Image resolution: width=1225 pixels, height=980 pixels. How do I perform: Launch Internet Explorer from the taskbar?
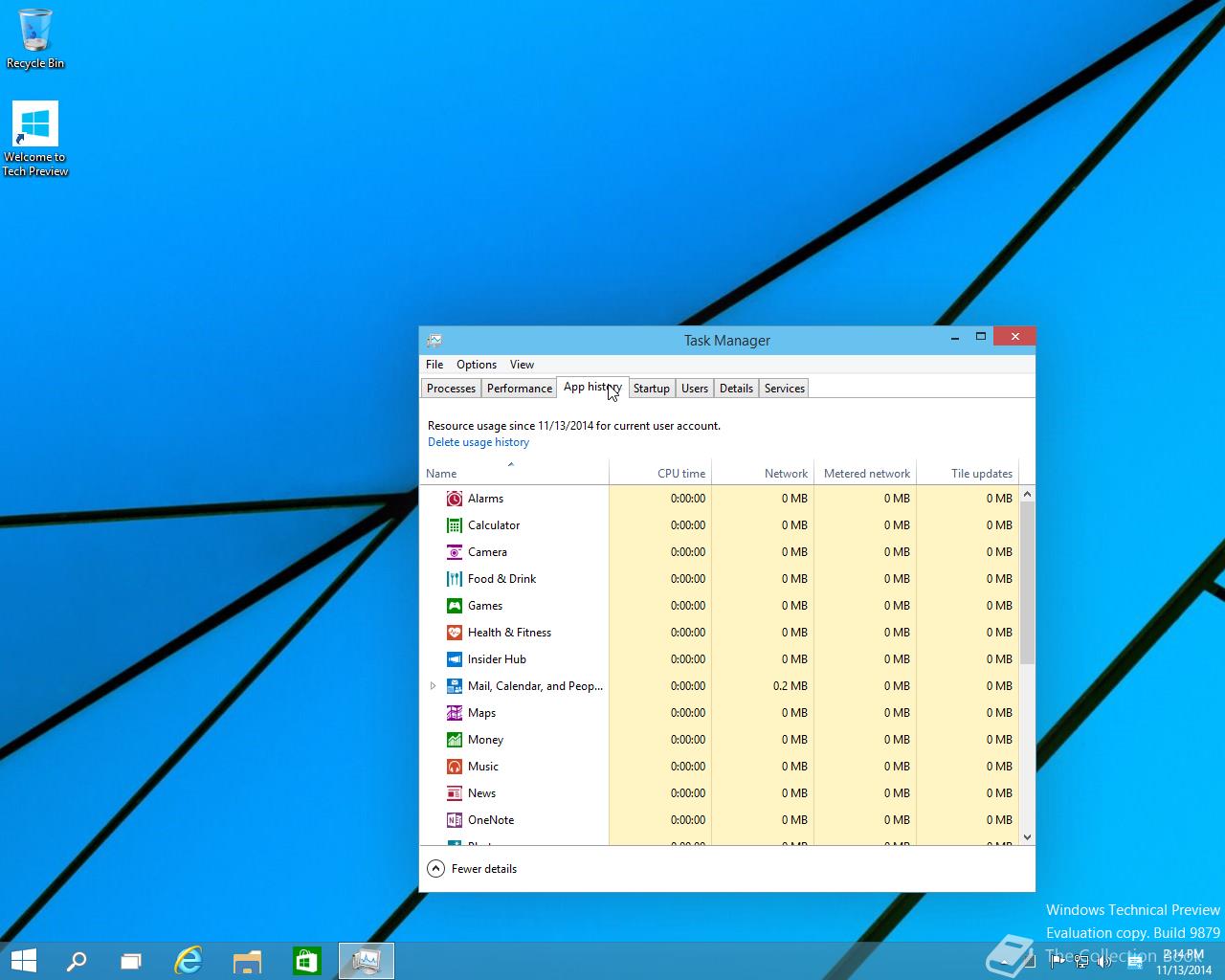pos(189,960)
